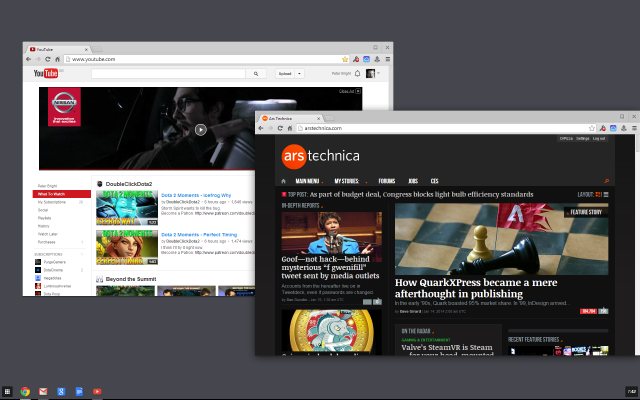Open the DoubleClickDota2 channel heading

(x=129, y=184)
